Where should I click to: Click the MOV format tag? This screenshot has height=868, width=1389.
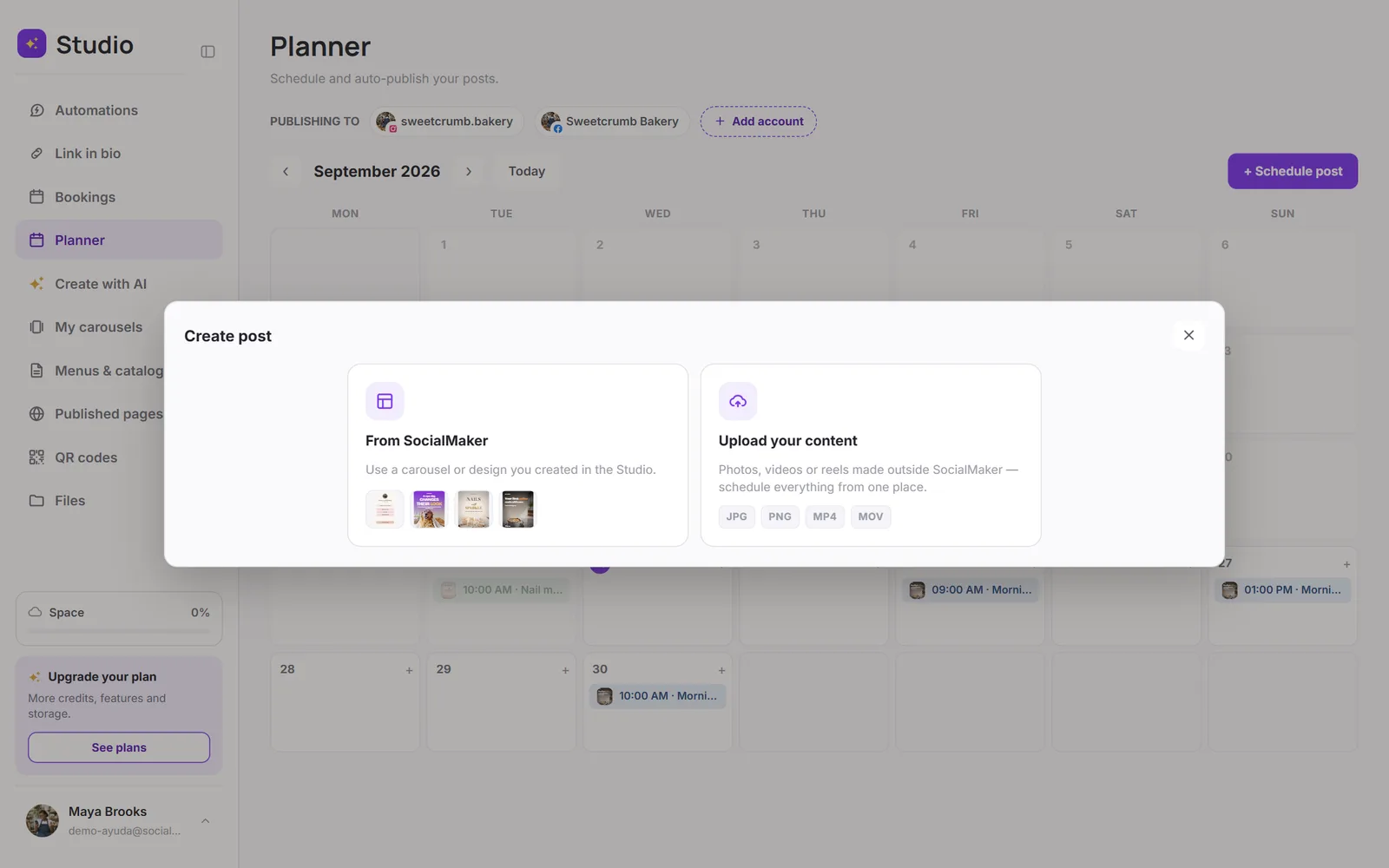point(871,516)
